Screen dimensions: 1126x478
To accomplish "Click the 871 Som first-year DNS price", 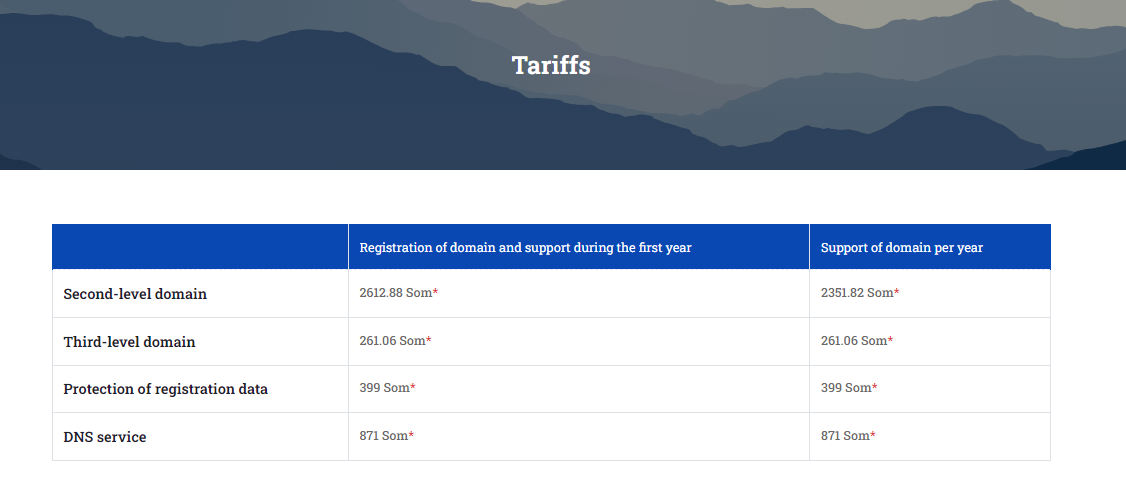I will coord(383,436).
